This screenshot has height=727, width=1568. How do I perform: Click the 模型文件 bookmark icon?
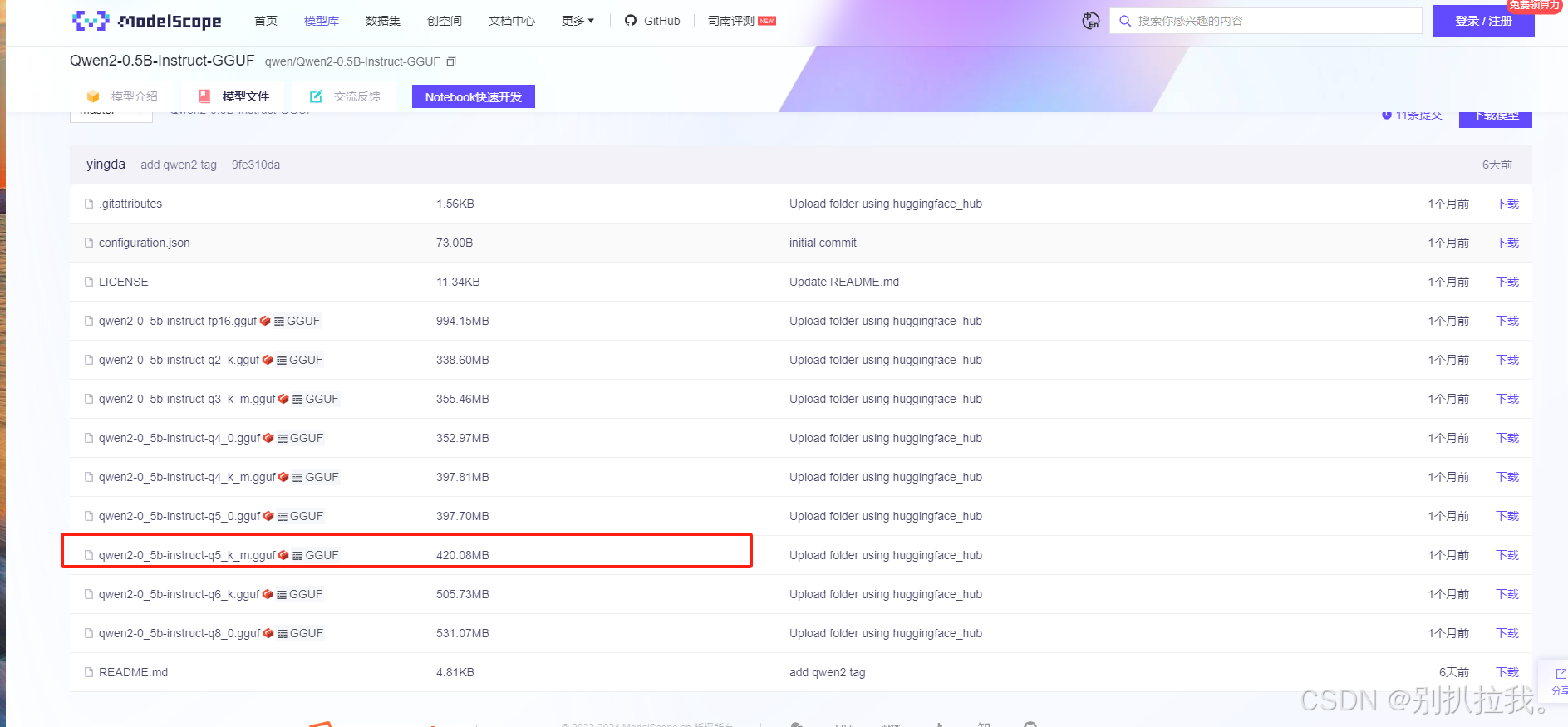tap(204, 96)
